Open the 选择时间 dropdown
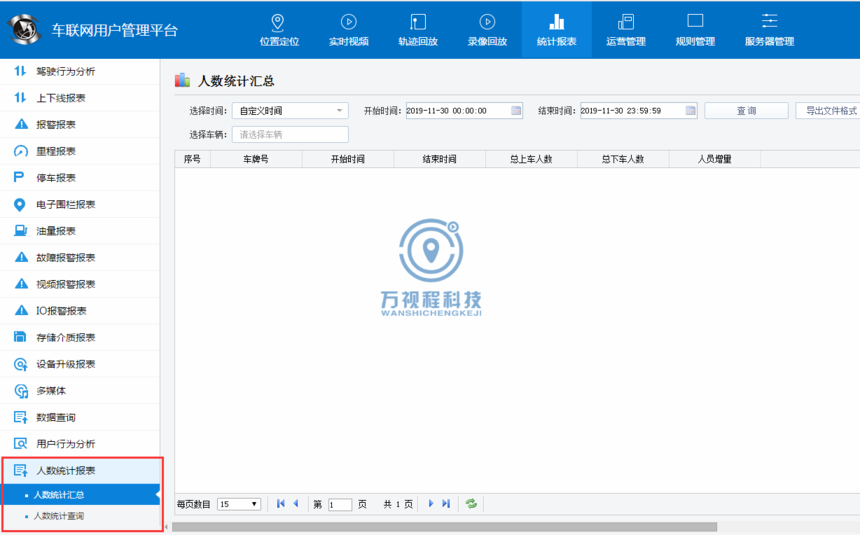 click(x=290, y=110)
